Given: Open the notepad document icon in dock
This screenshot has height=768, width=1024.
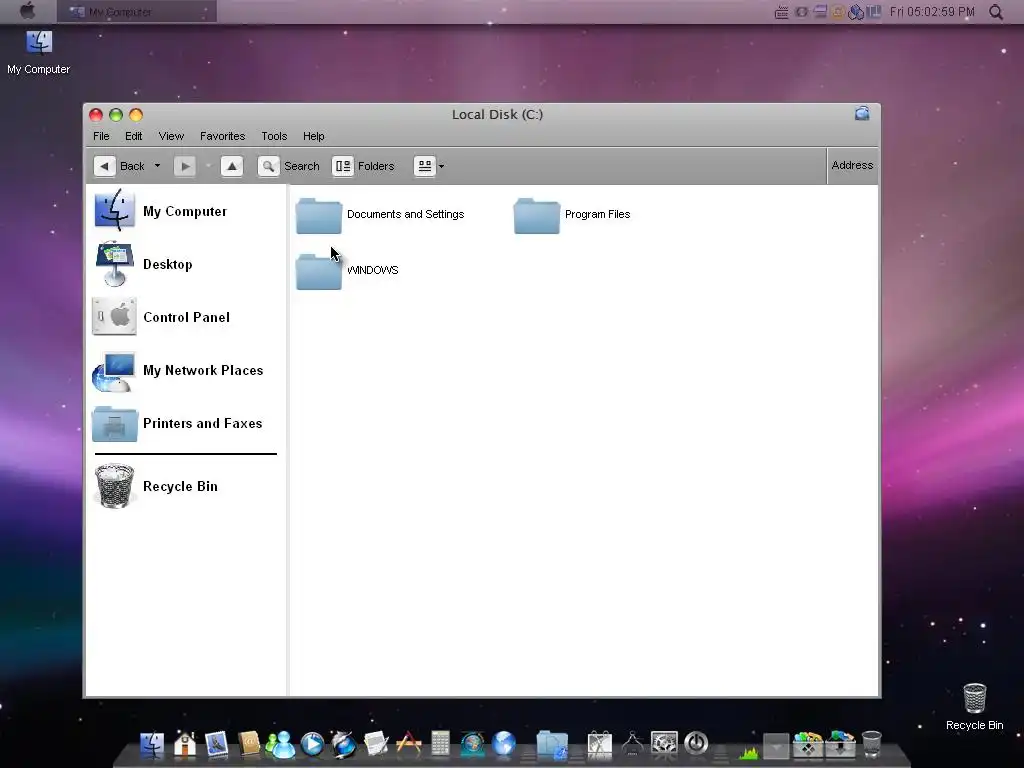Looking at the screenshot, I should coord(376,744).
